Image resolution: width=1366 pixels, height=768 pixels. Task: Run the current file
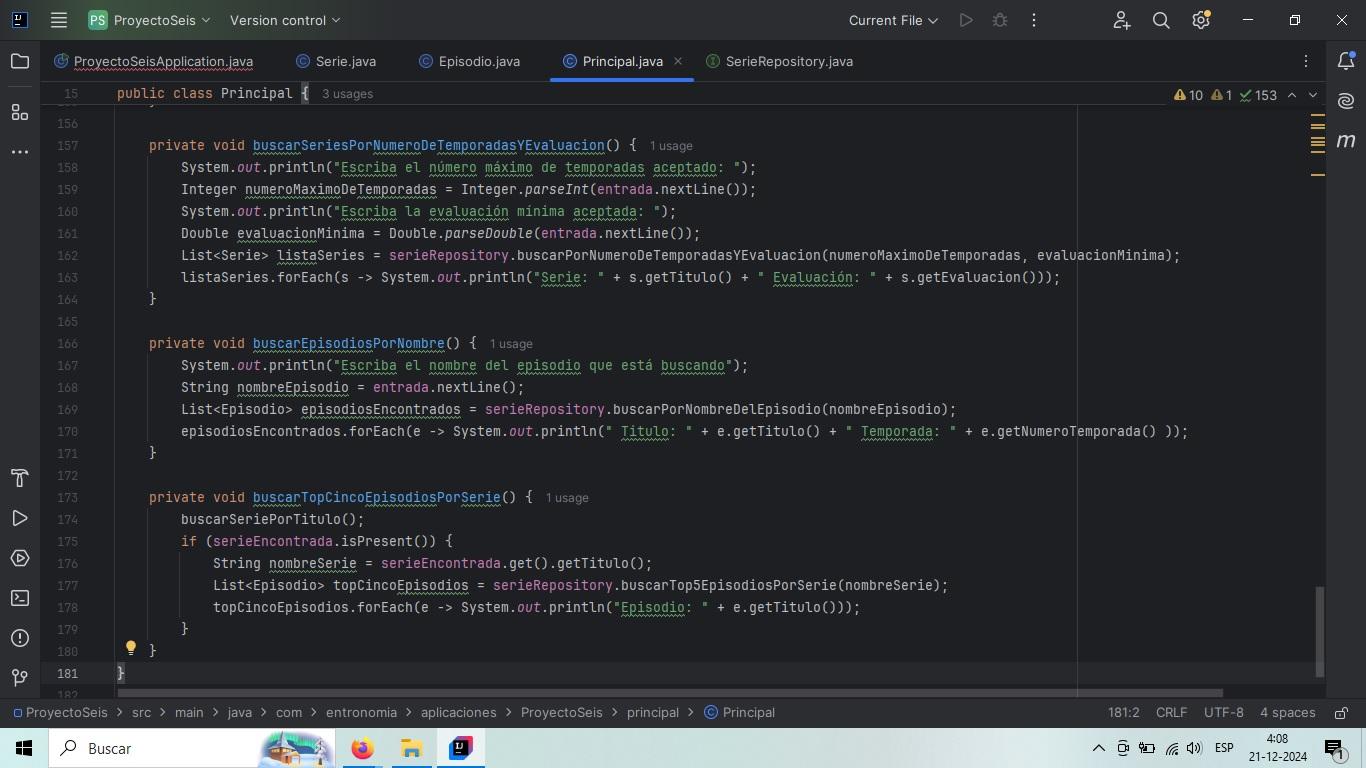click(x=966, y=20)
